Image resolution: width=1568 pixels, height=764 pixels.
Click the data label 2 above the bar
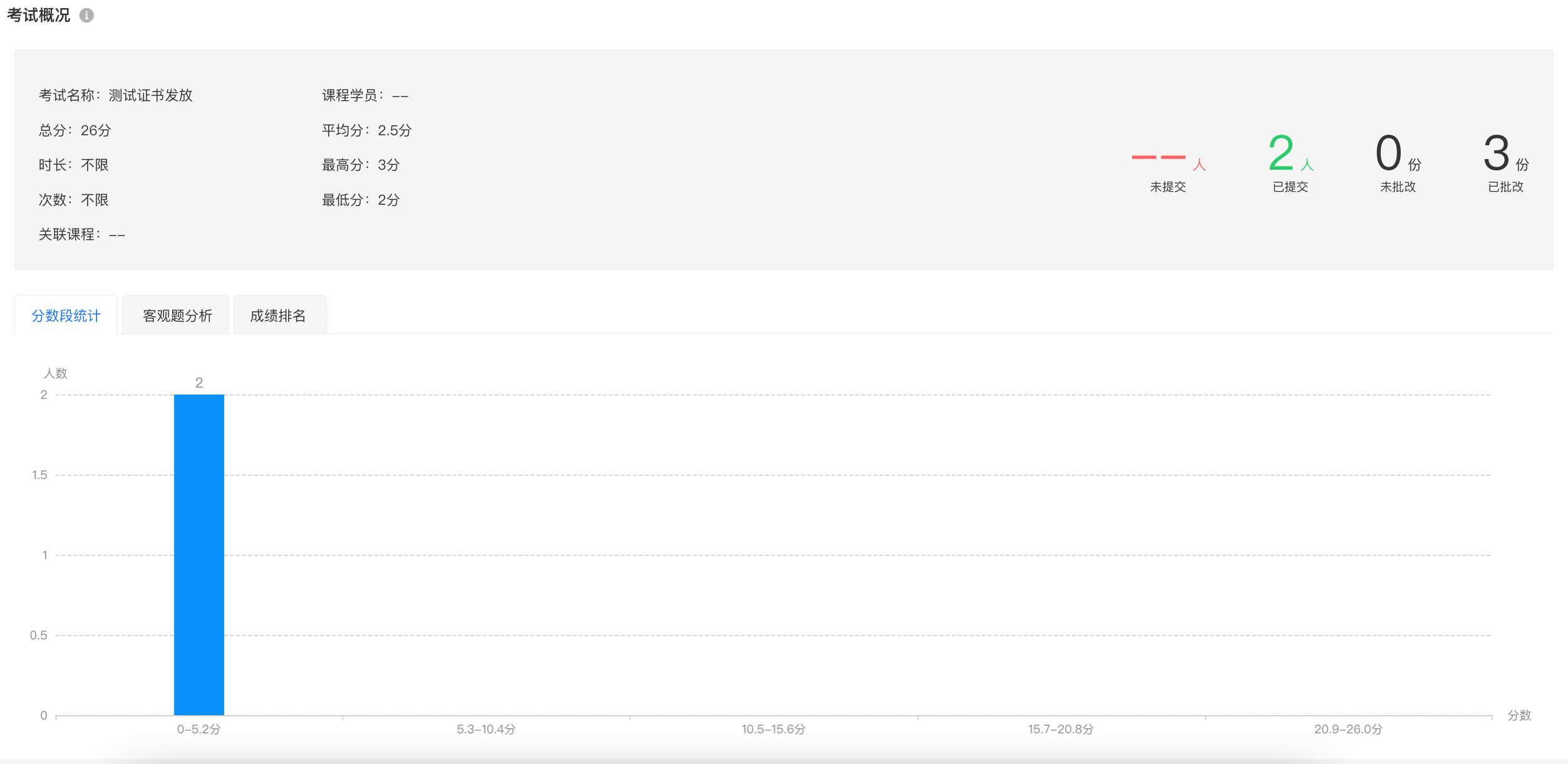pos(199,383)
